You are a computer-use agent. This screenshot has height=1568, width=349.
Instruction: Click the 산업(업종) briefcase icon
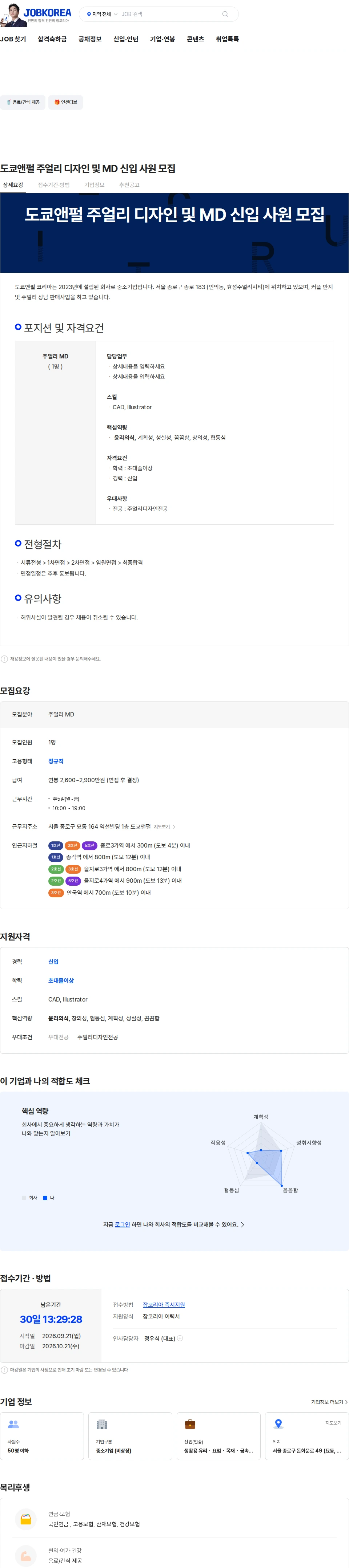pyautogui.click(x=190, y=1424)
